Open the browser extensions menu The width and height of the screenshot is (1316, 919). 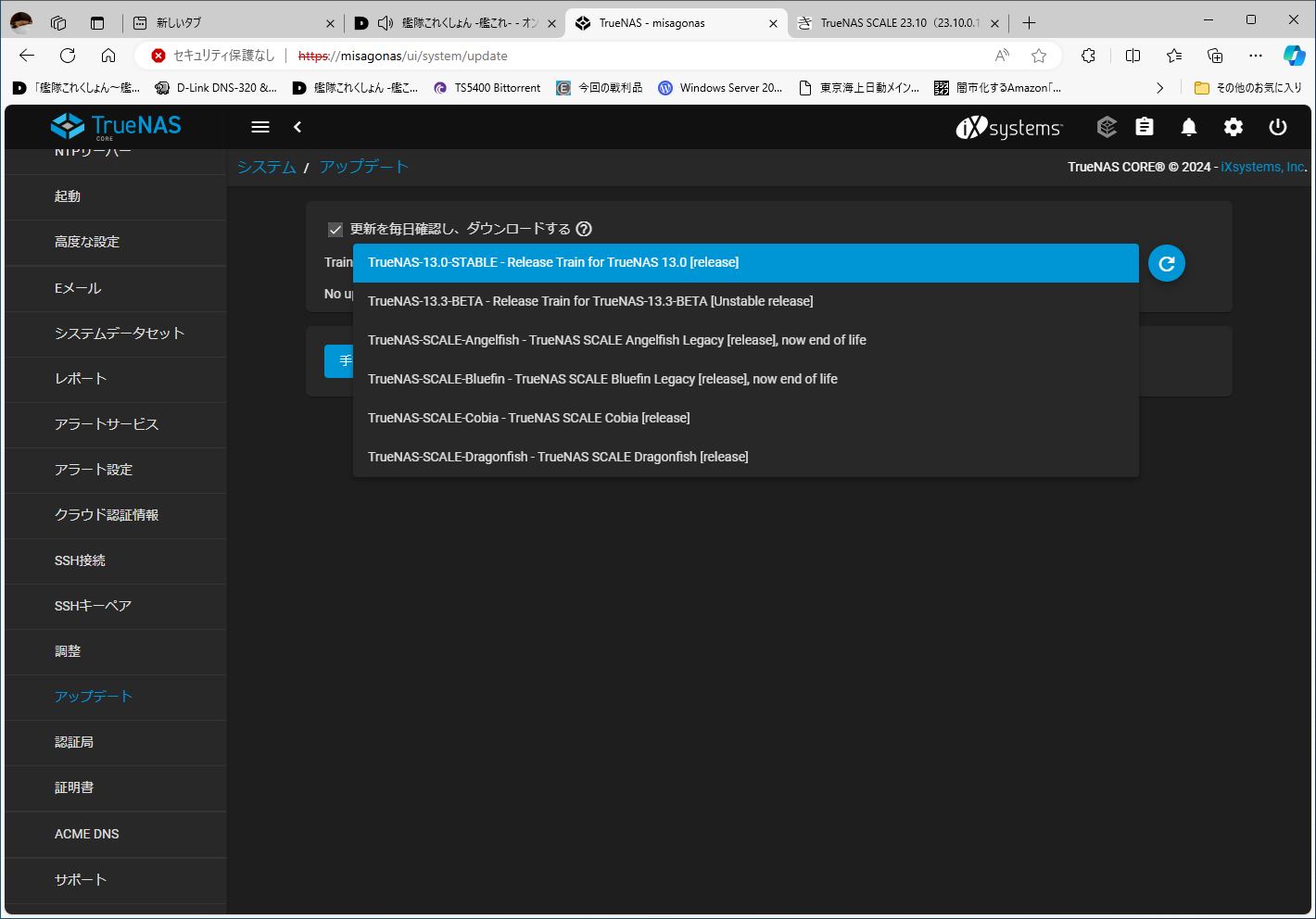tap(1089, 56)
